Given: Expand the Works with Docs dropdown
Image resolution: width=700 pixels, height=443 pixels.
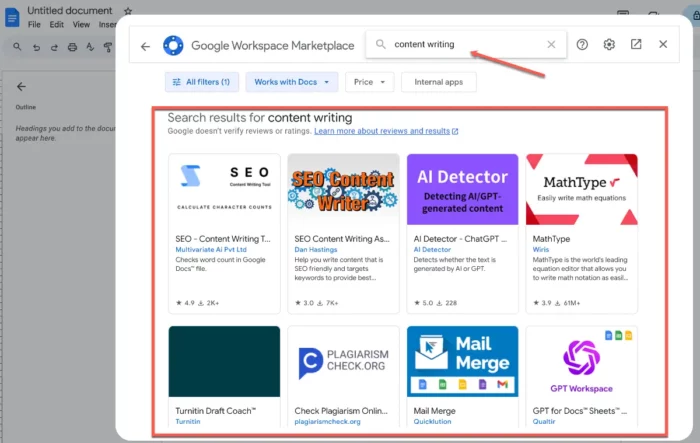Looking at the screenshot, I should 292,82.
